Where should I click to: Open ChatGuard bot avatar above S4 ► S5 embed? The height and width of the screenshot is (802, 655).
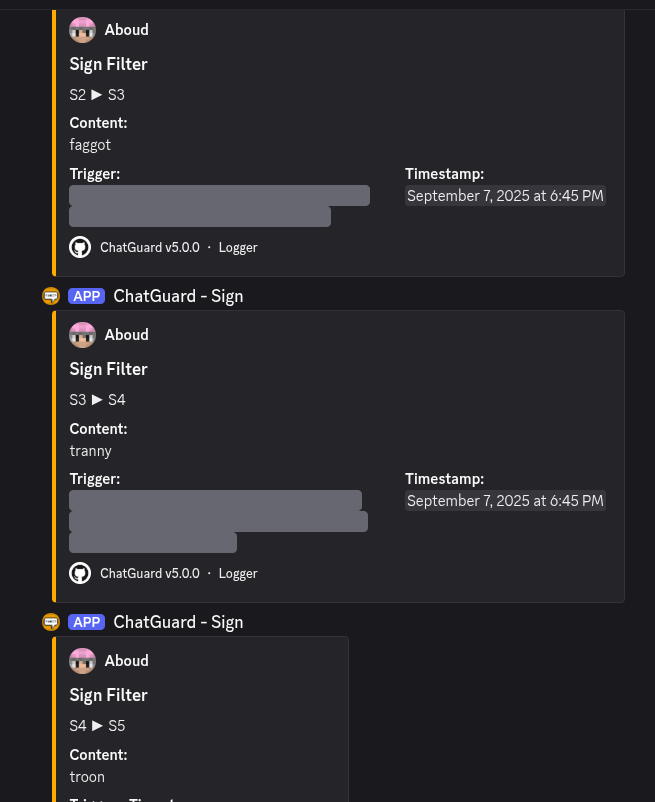point(51,622)
